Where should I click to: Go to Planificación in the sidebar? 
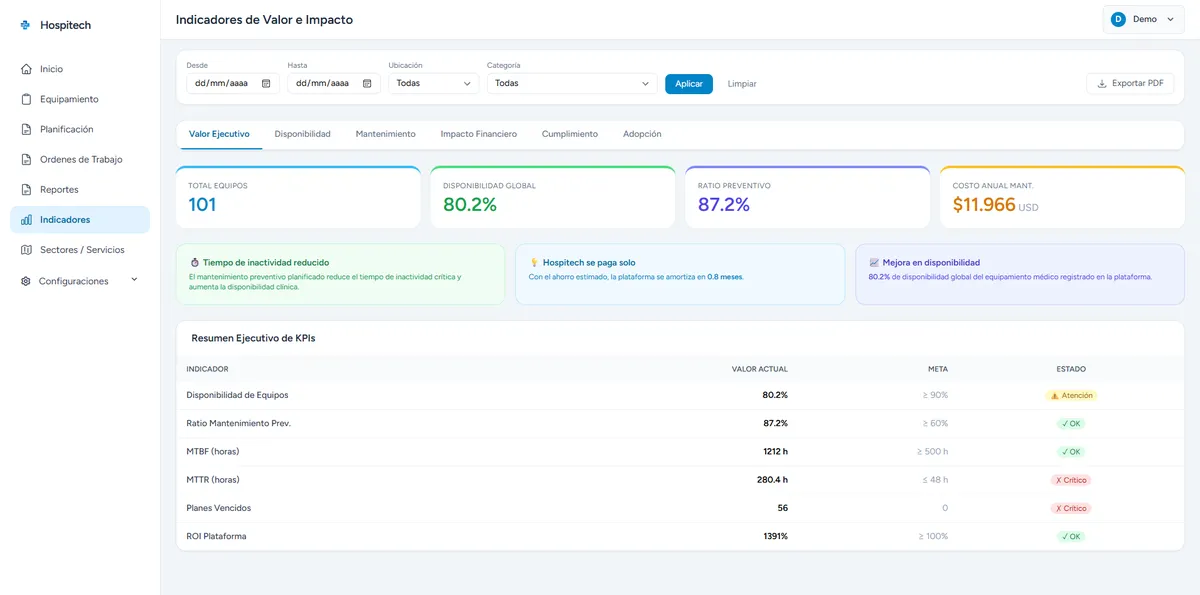coord(80,129)
